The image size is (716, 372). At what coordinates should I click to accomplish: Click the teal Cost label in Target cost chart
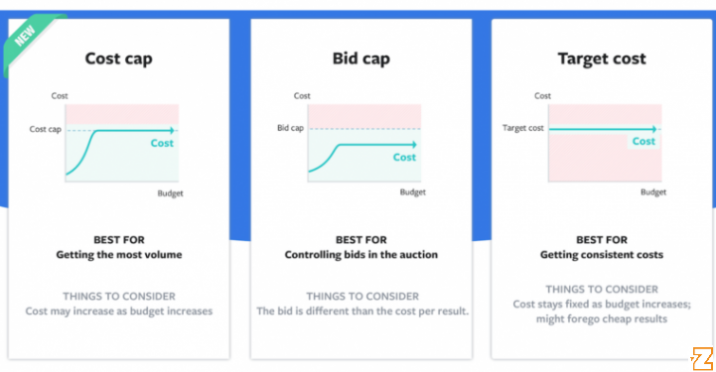tap(644, 141)
